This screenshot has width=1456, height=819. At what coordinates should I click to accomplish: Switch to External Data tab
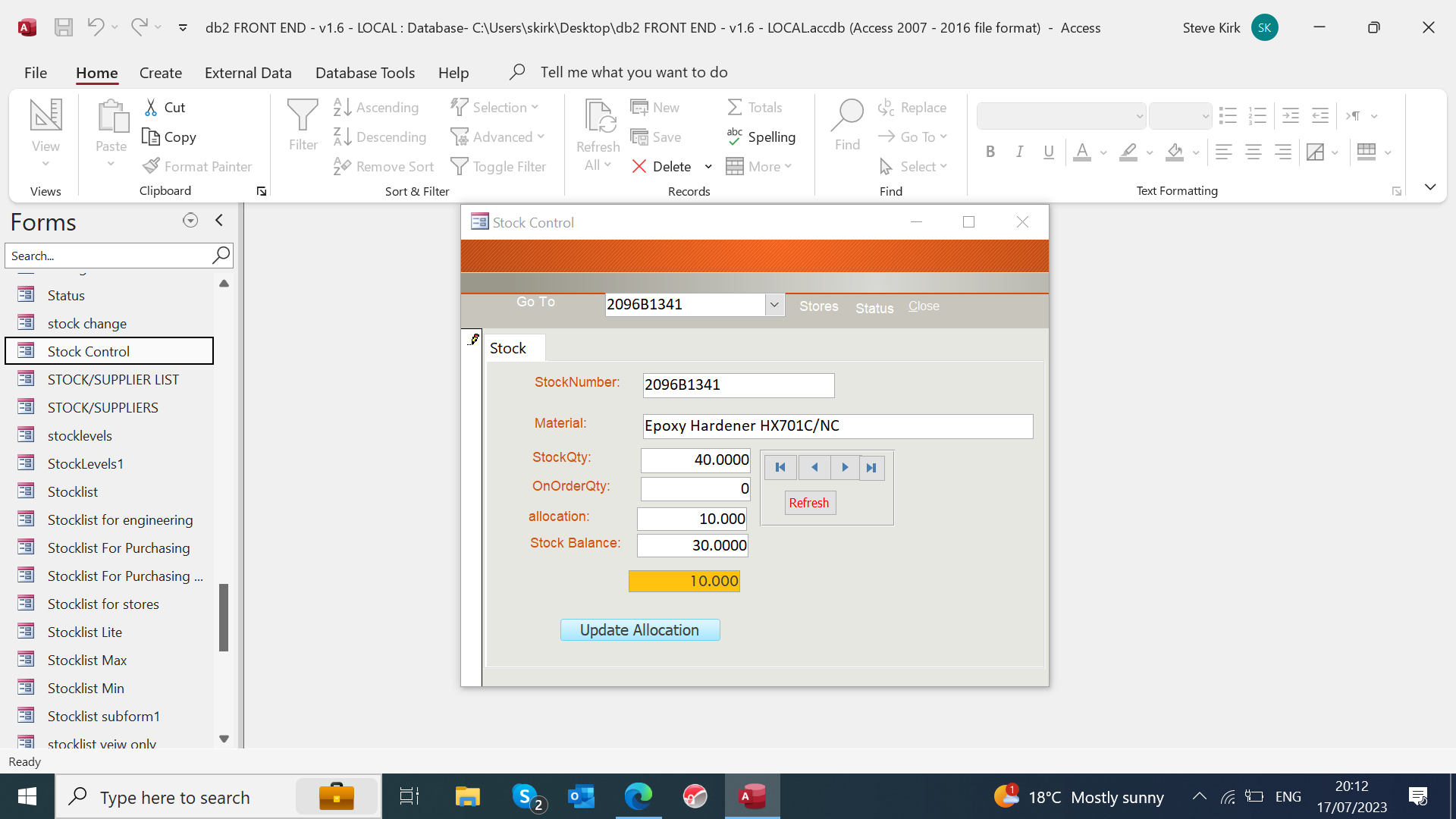pos(248,72)
